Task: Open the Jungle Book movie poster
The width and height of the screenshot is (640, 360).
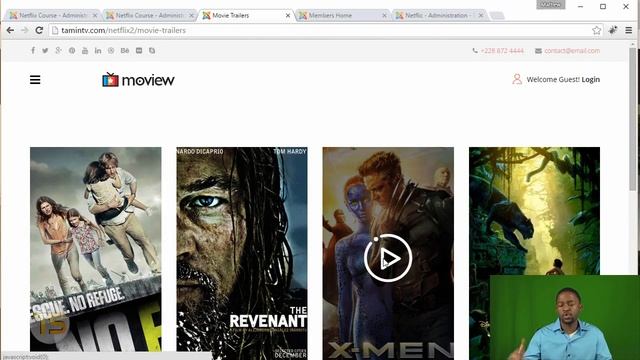Action: click(x=534, y=211)
